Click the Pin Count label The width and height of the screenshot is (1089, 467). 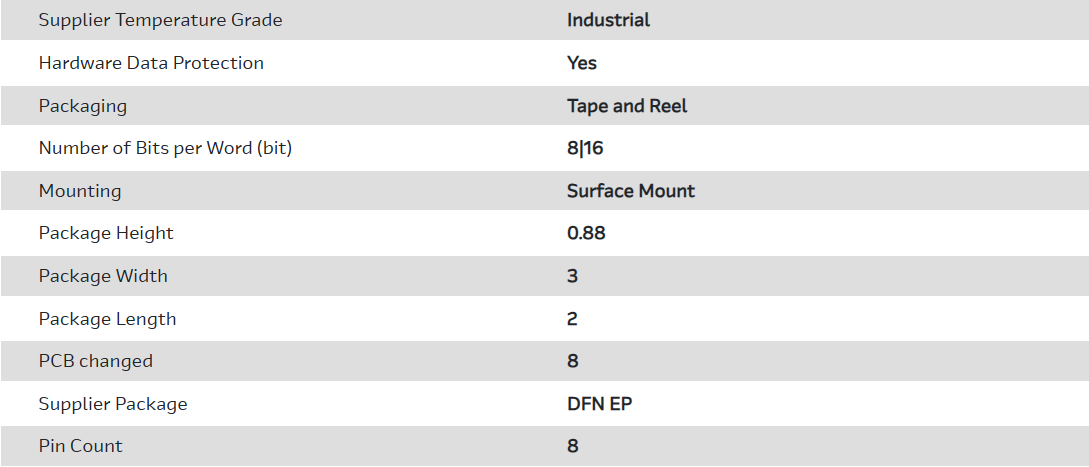pyautogui.click(x=81, y=446)
